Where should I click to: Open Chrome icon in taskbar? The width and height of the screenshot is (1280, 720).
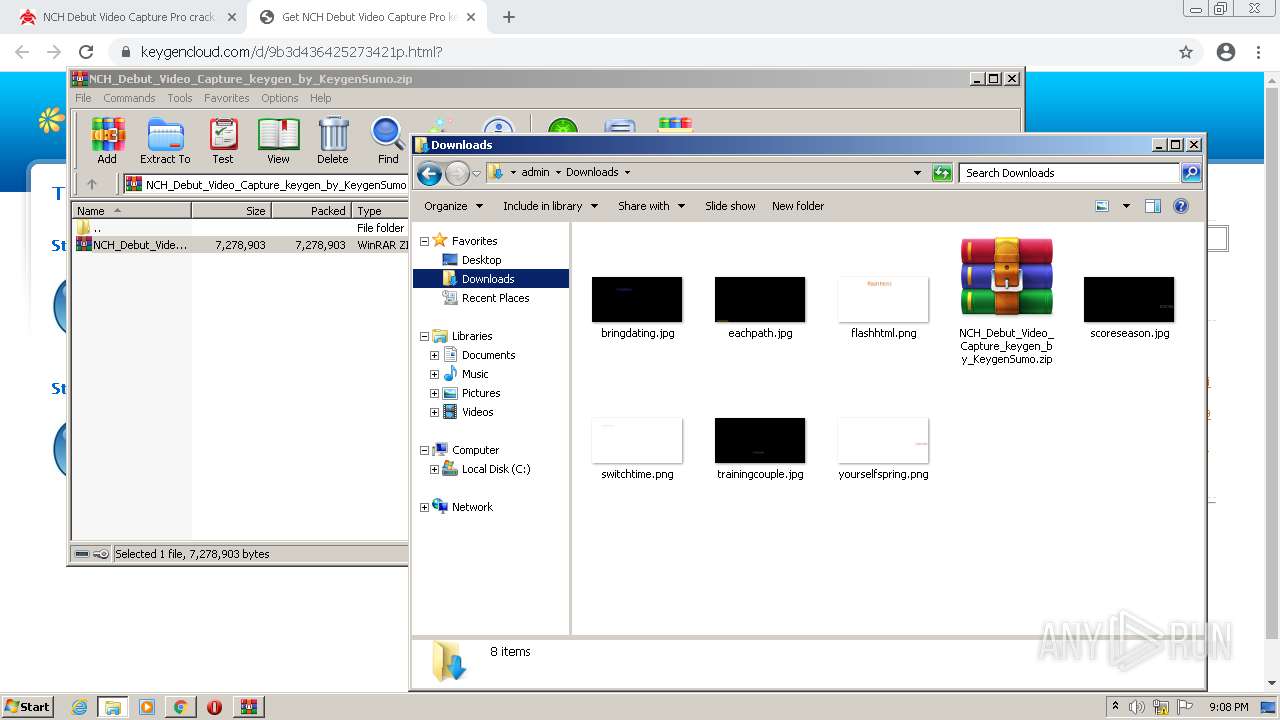pyautogui.click(x=180, y=707)
